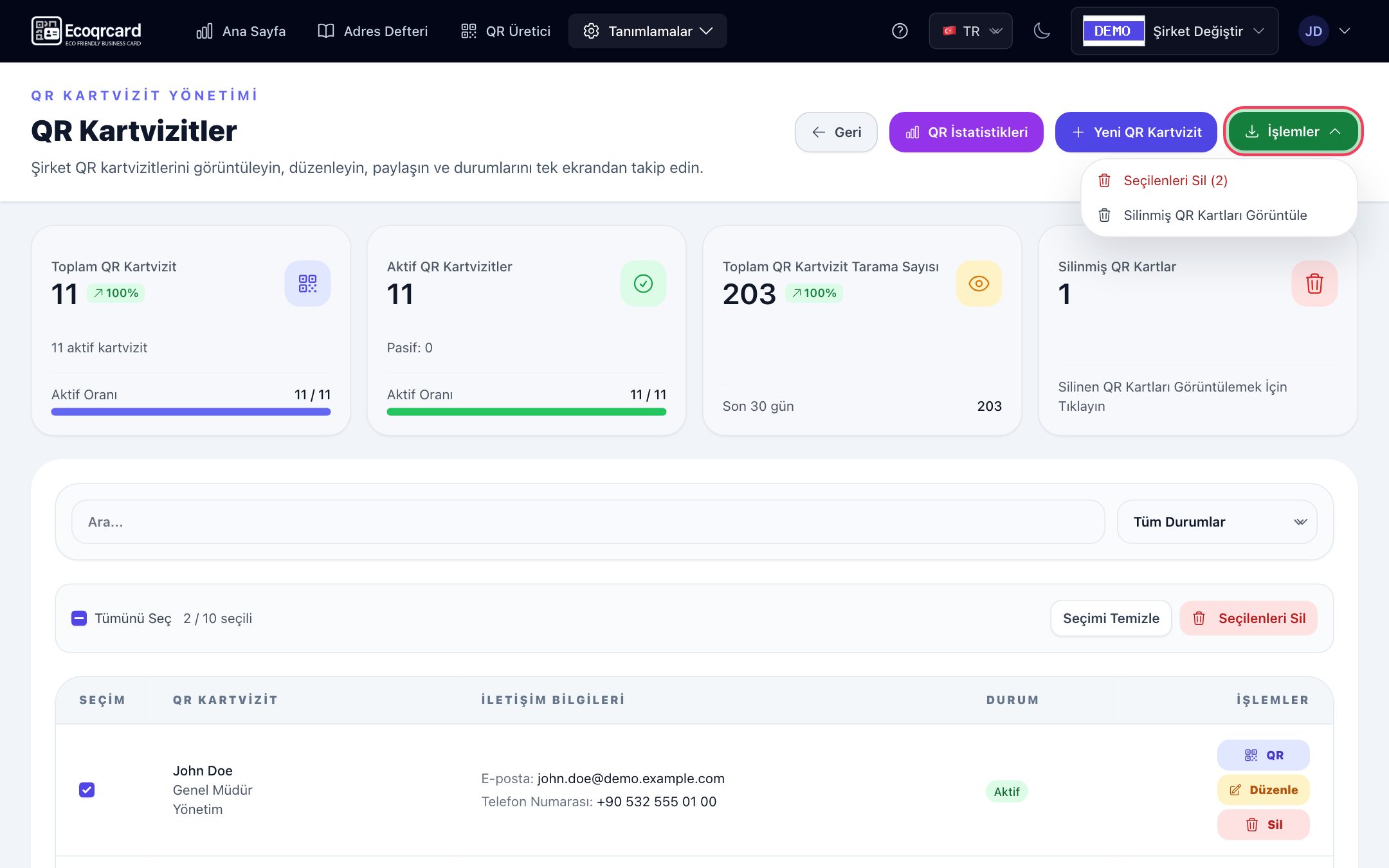Collapse the İşlemler dropdown
Viewport: 1389px width, 868px height.
(x=1293, y=131)
